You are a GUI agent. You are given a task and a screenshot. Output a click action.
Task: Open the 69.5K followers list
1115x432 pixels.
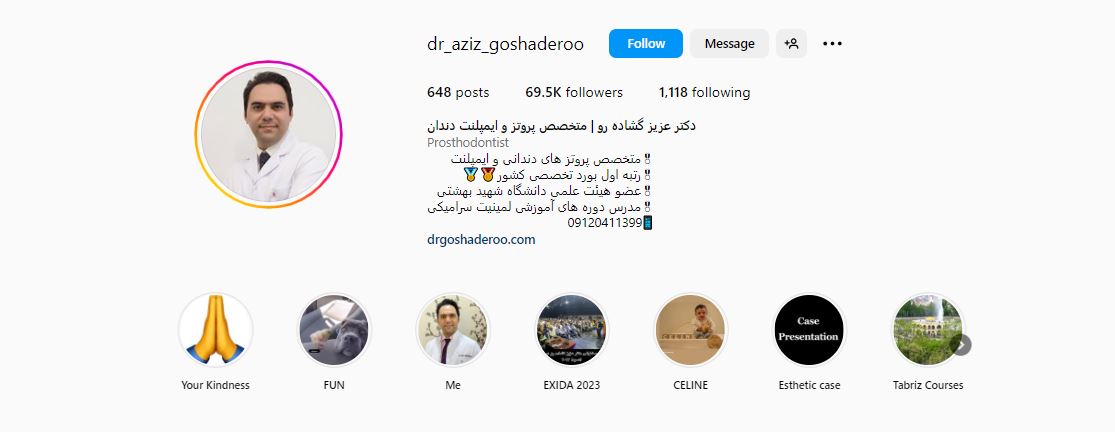(574, 92)
